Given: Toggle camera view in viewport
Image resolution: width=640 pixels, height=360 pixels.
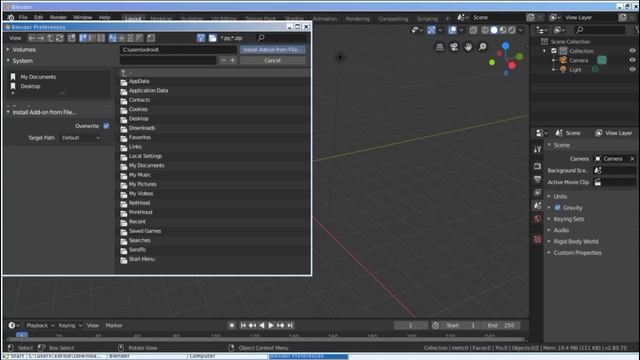Looking at the screenshot, I should 454,47.
